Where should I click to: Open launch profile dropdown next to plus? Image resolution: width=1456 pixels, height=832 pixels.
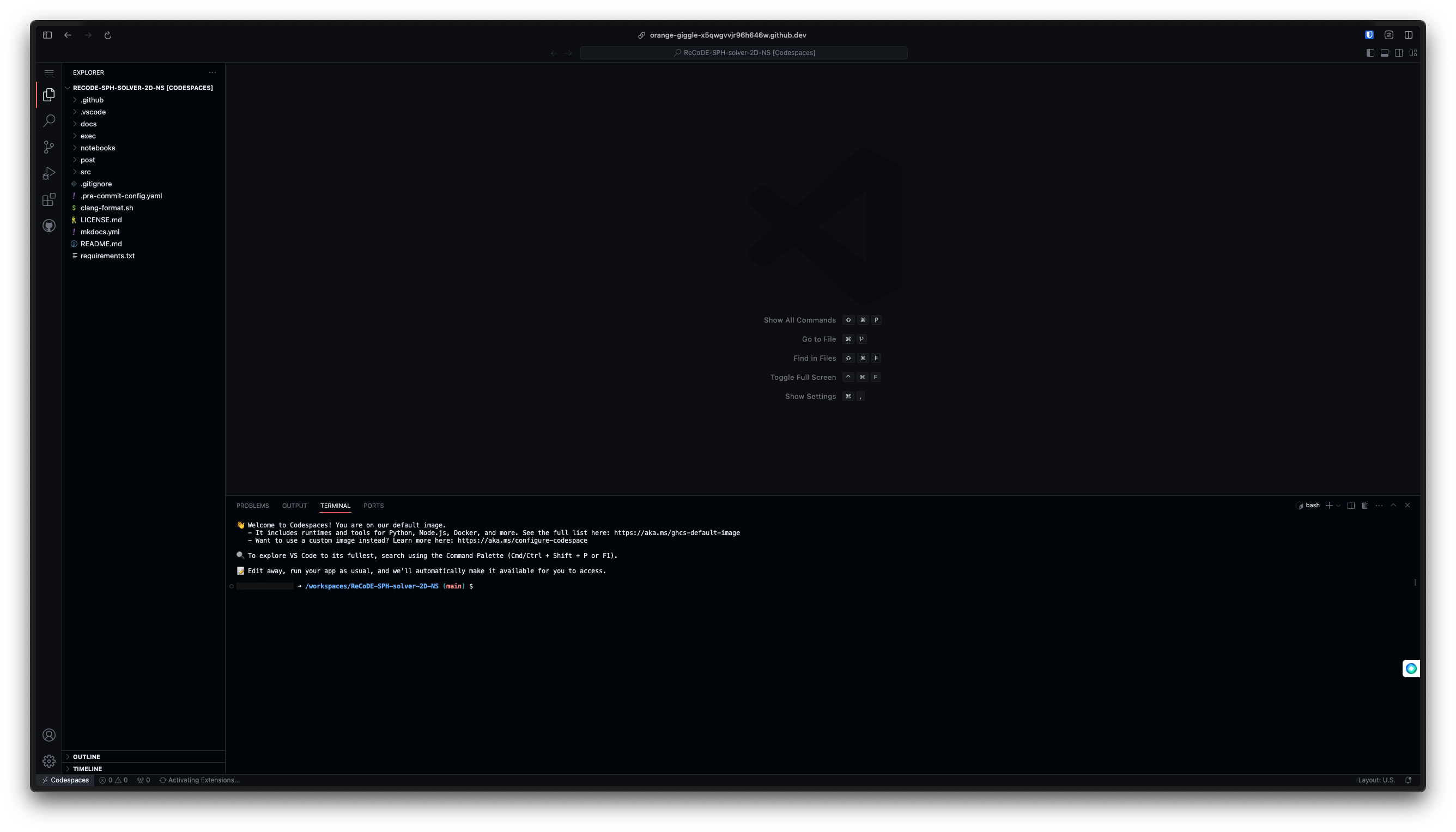point(1338,506)
